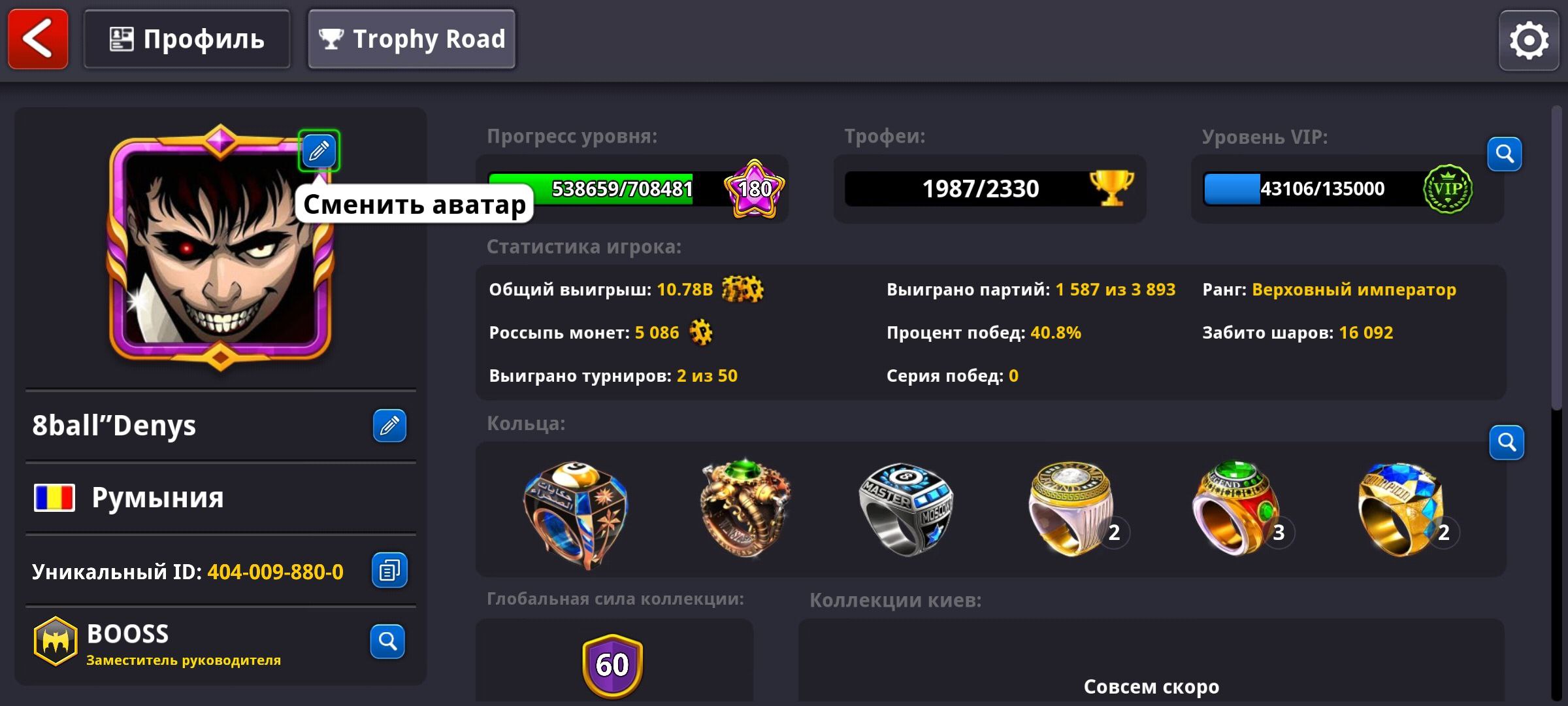Switch to the Профиль tab
The width and height of the screenshot is (1568, 706).
(x=187, y=39)
